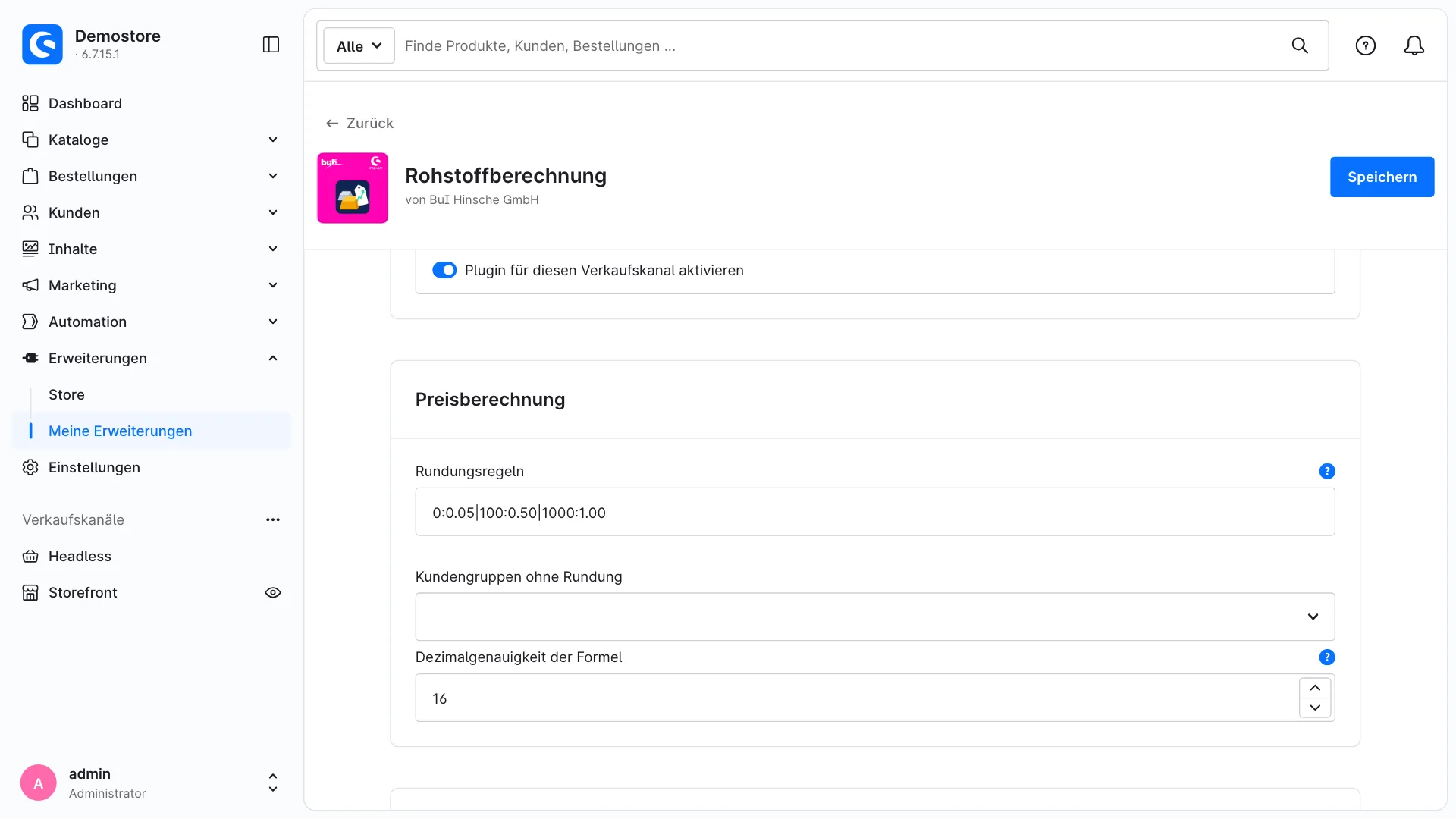Click the Einstellungen gear icon
Viewport: 1456px width, 819px height.
[x=30, y=467]
